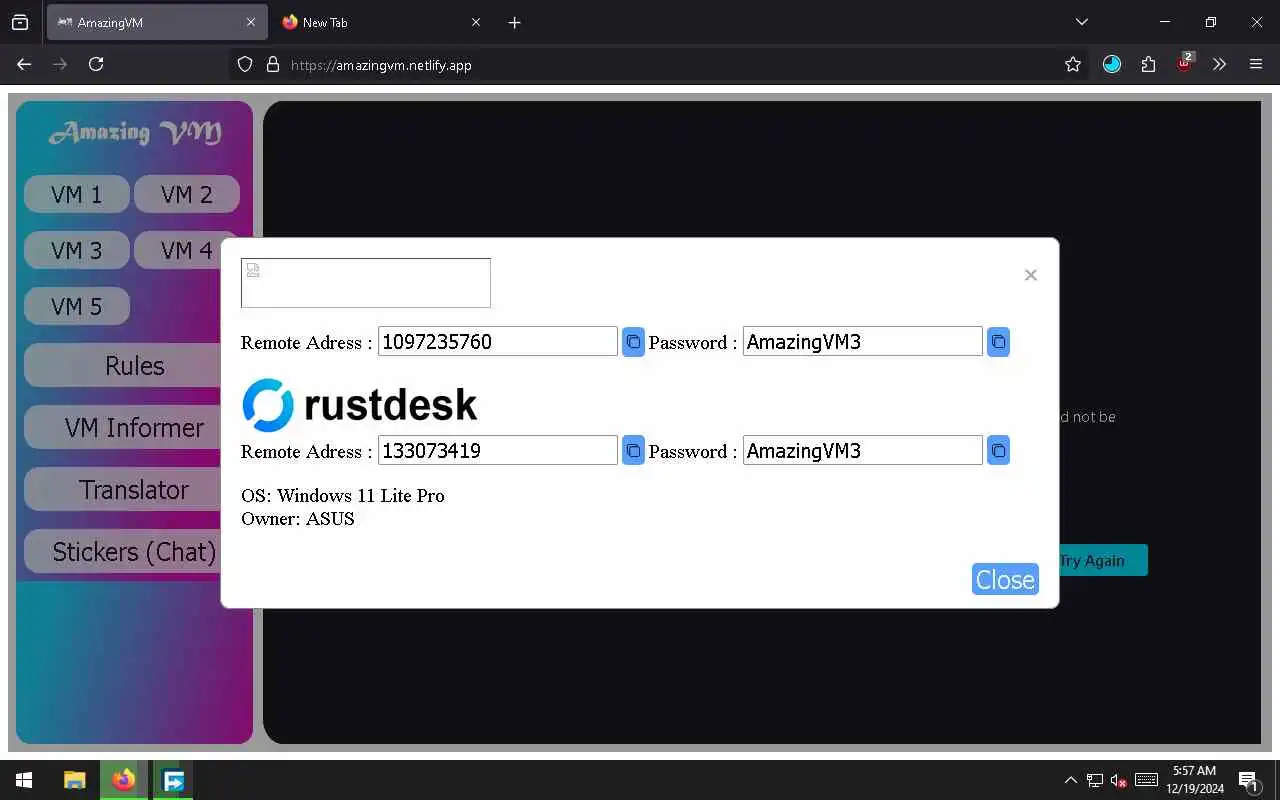
Task: Open a new browser tab
Action: tap(514, 22)
